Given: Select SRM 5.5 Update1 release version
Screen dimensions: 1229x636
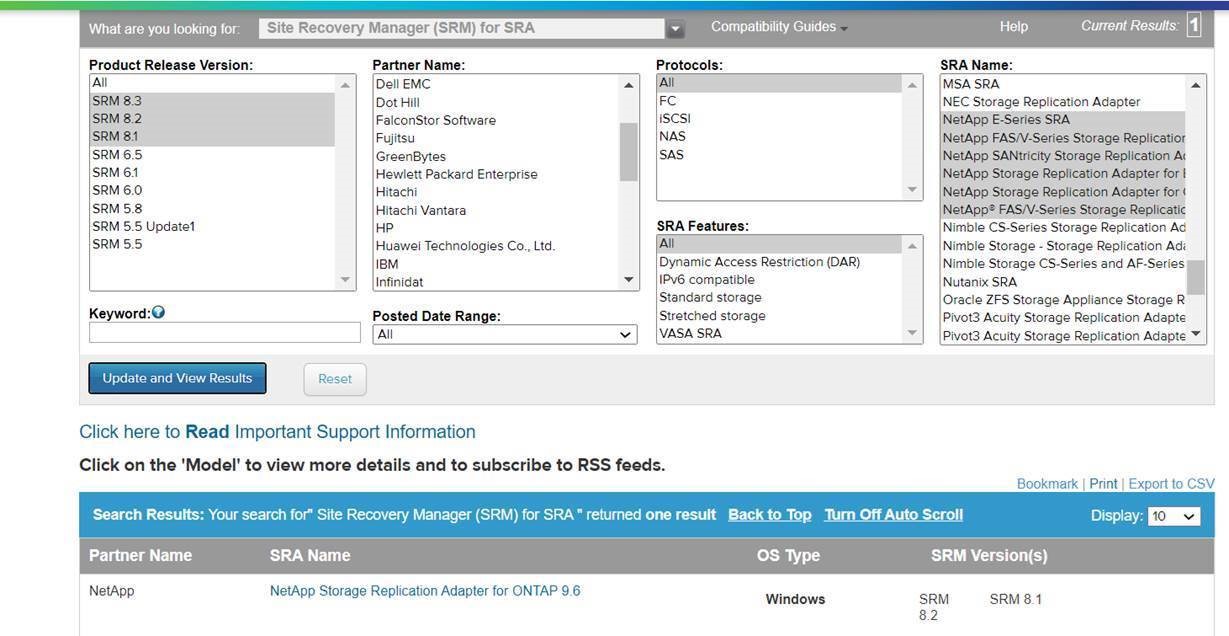Looking at the screenshot, I should pos(213,227).
